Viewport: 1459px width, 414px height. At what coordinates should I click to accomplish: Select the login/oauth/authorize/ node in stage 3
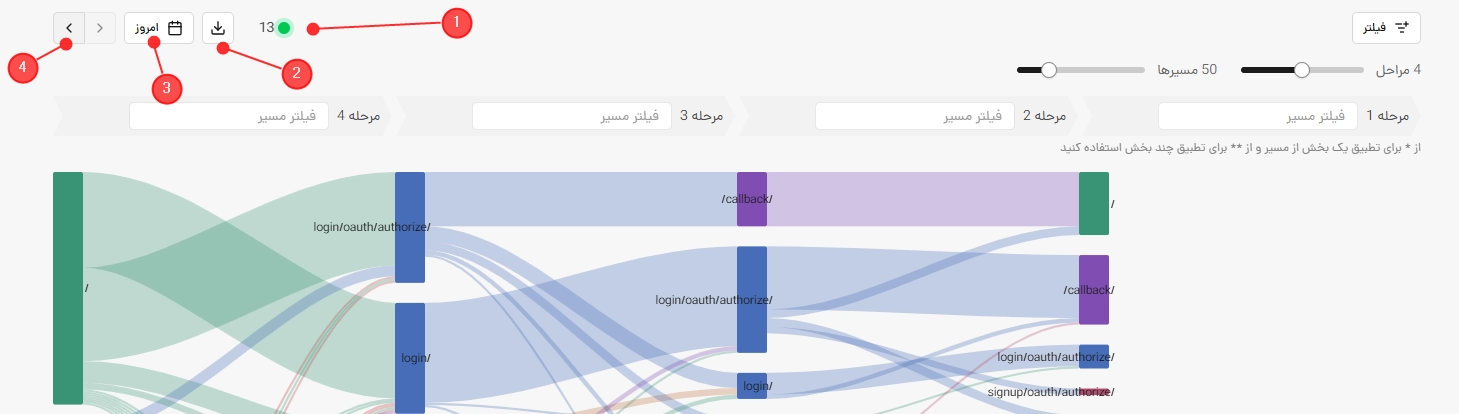(410, 227)
